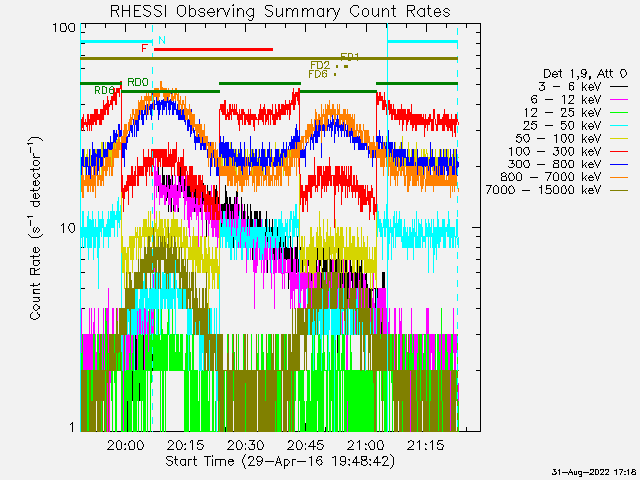The width and height of the screenshot is (640, 480).
Task: Select the 800 - 7000 keV legend entry
Action: click(564, 177)
